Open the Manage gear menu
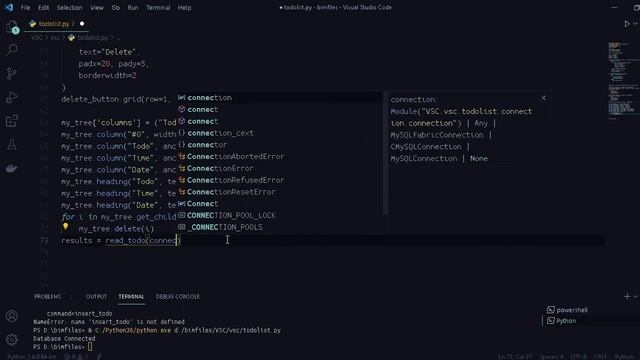 pyautogui.click(x=12, y=339)
